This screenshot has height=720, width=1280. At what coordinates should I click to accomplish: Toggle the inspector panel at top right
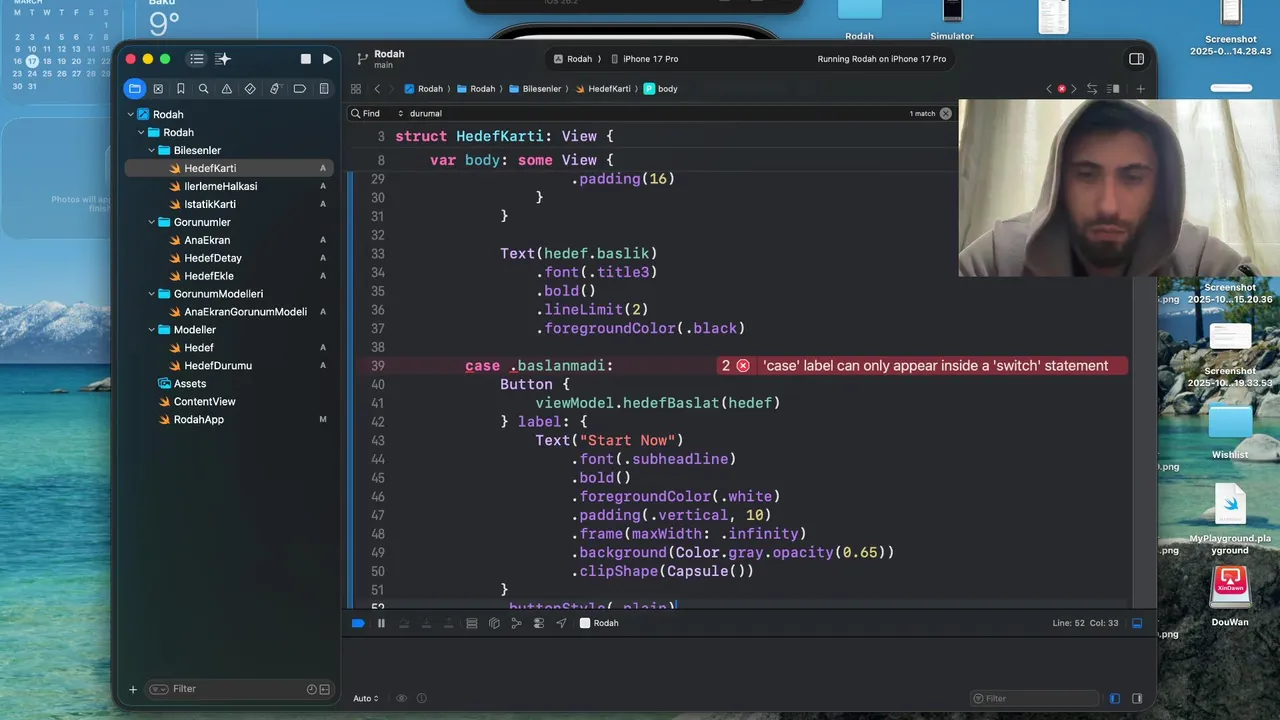[x=1136, y=59]
